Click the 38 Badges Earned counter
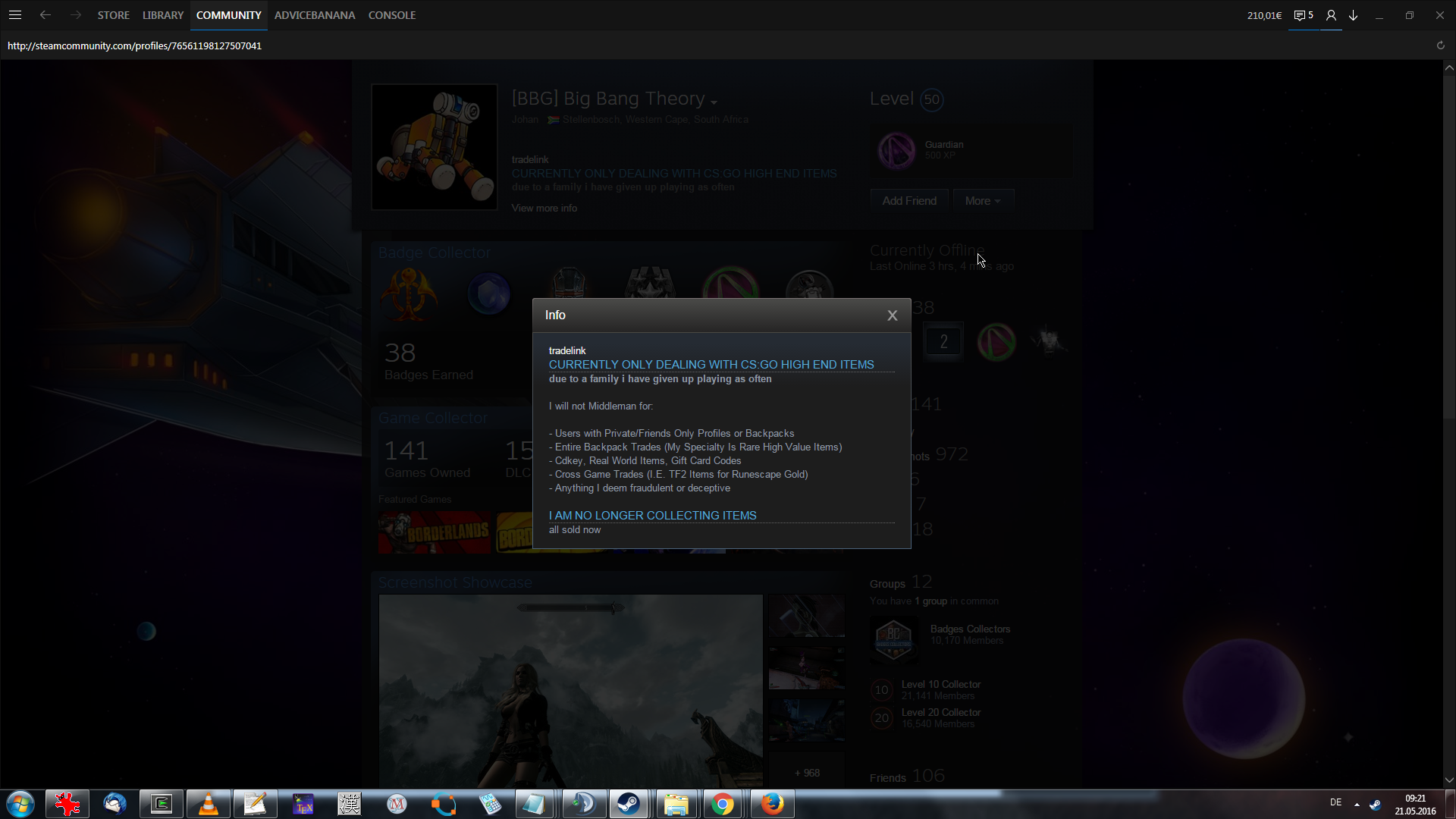 [428, 361]
